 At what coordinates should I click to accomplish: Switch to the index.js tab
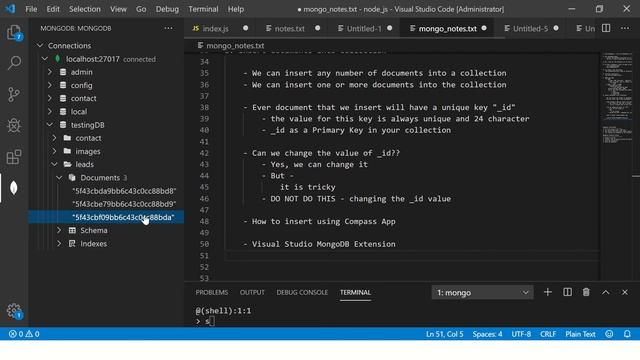tap(215, 29)
